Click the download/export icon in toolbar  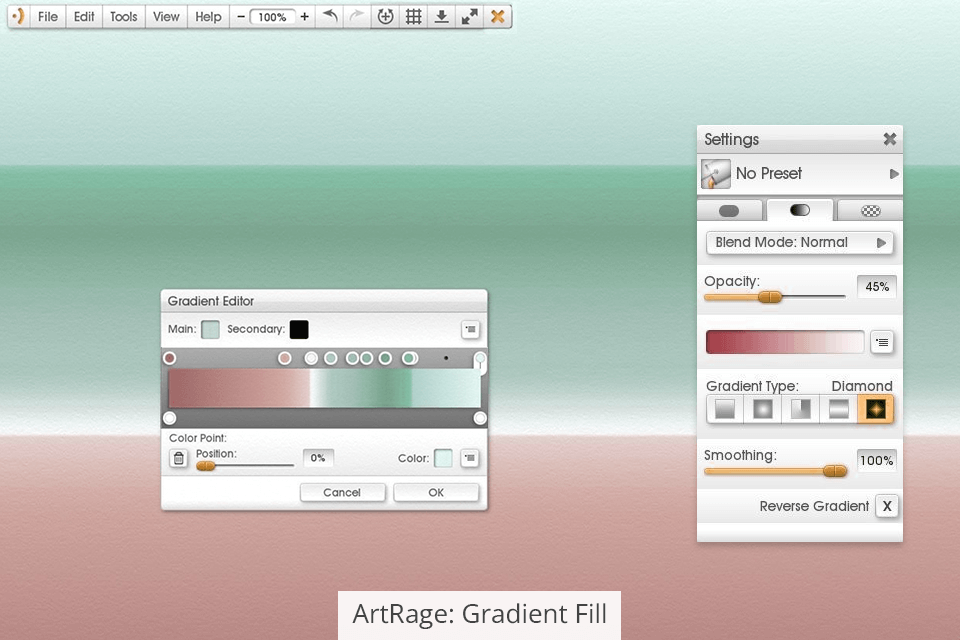tap(441, 17)
